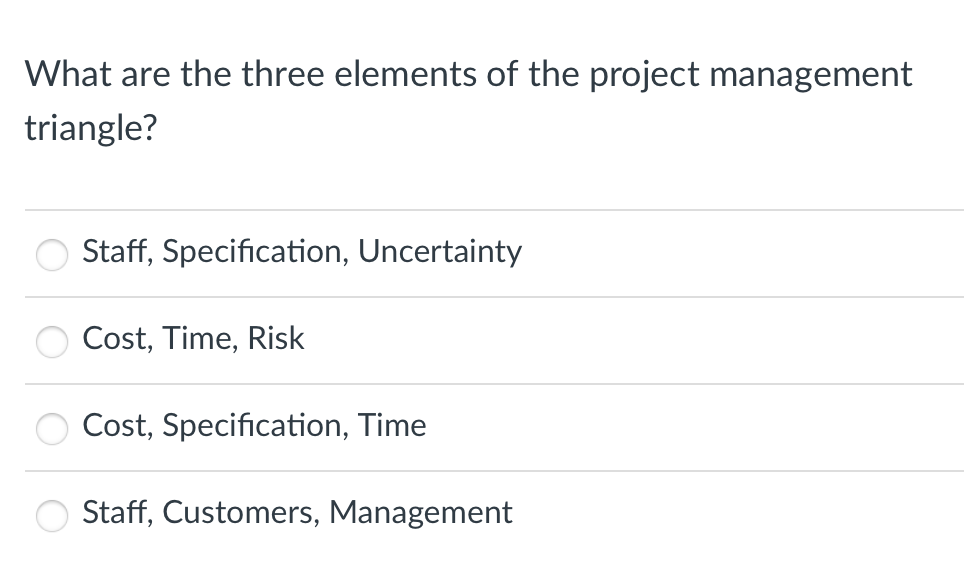Click "Cost" in the "Cost, Time, Risk" option
The height and width of the screenshot is (562, 964).
117,338
